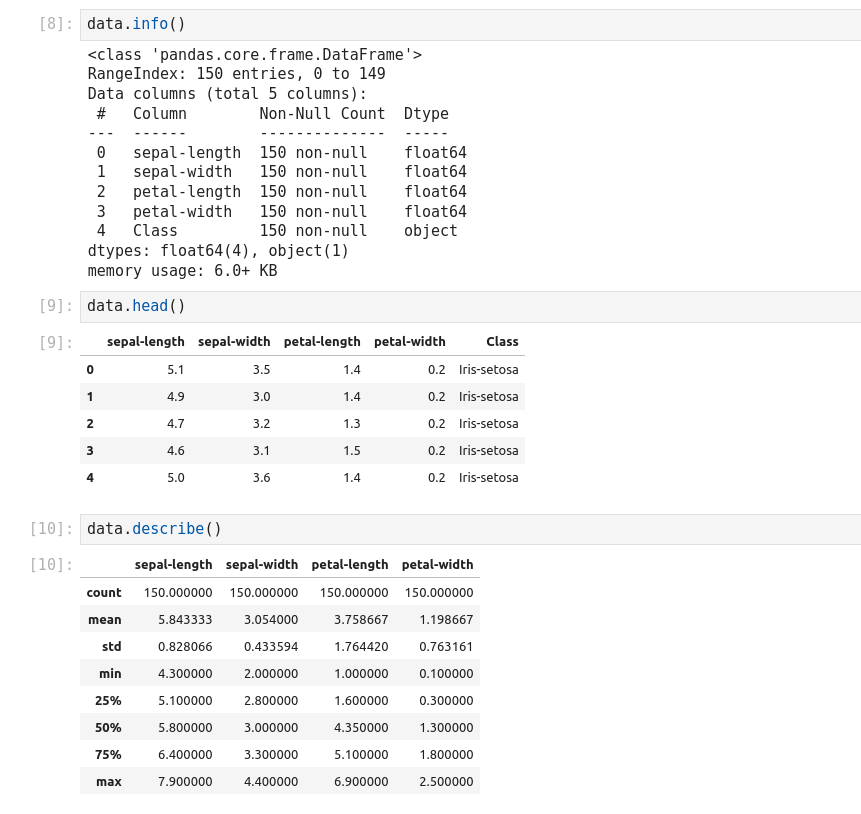Click the 'memory usage: 6.0+ KB' line

[x=182, y=271]
